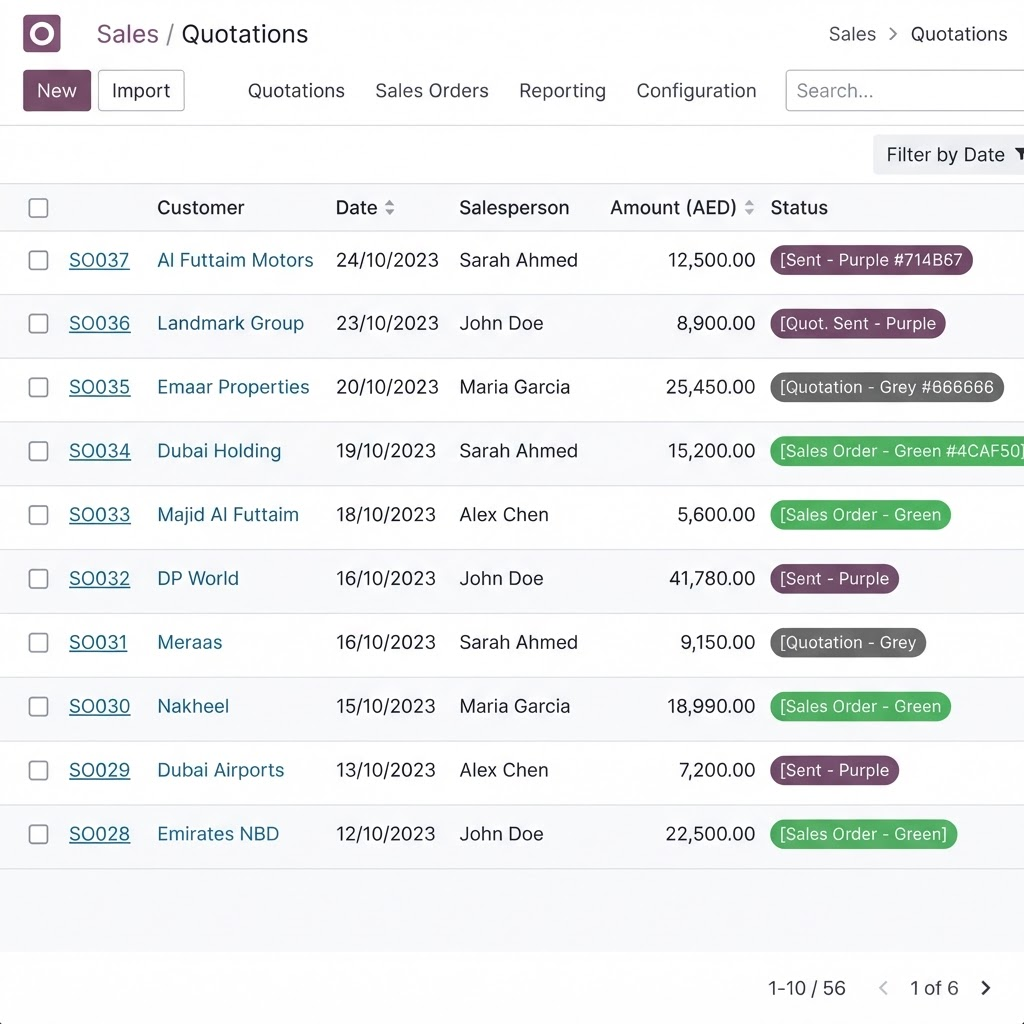Screen dimensions: 1024x1024
Task: Click the Emirates NBD customer
Action: coord(218,834)
